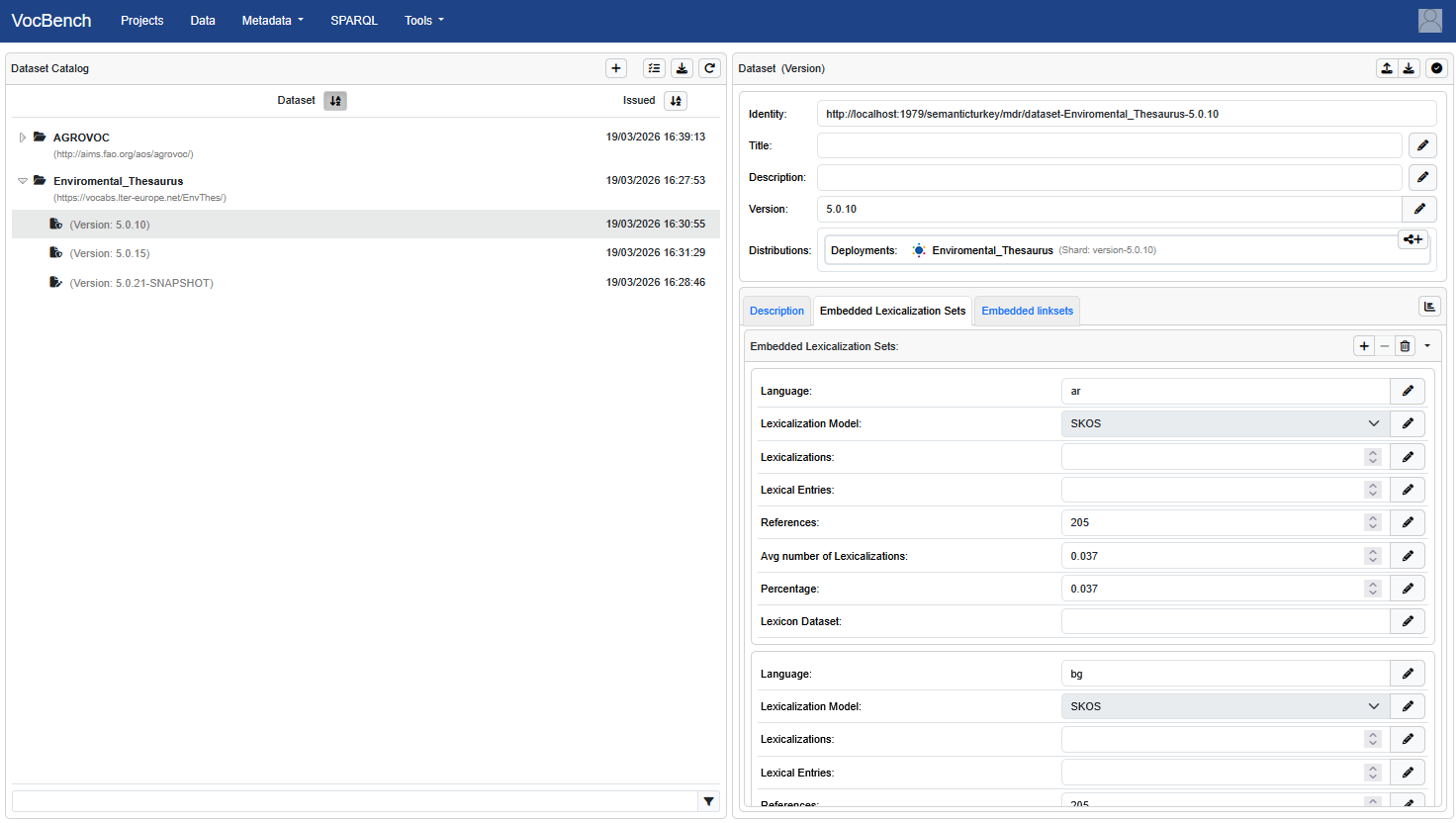The image size is (1456, 823).
Task: Step the 'ar' Lexicalizations spinner
Action: (1372, 457)
